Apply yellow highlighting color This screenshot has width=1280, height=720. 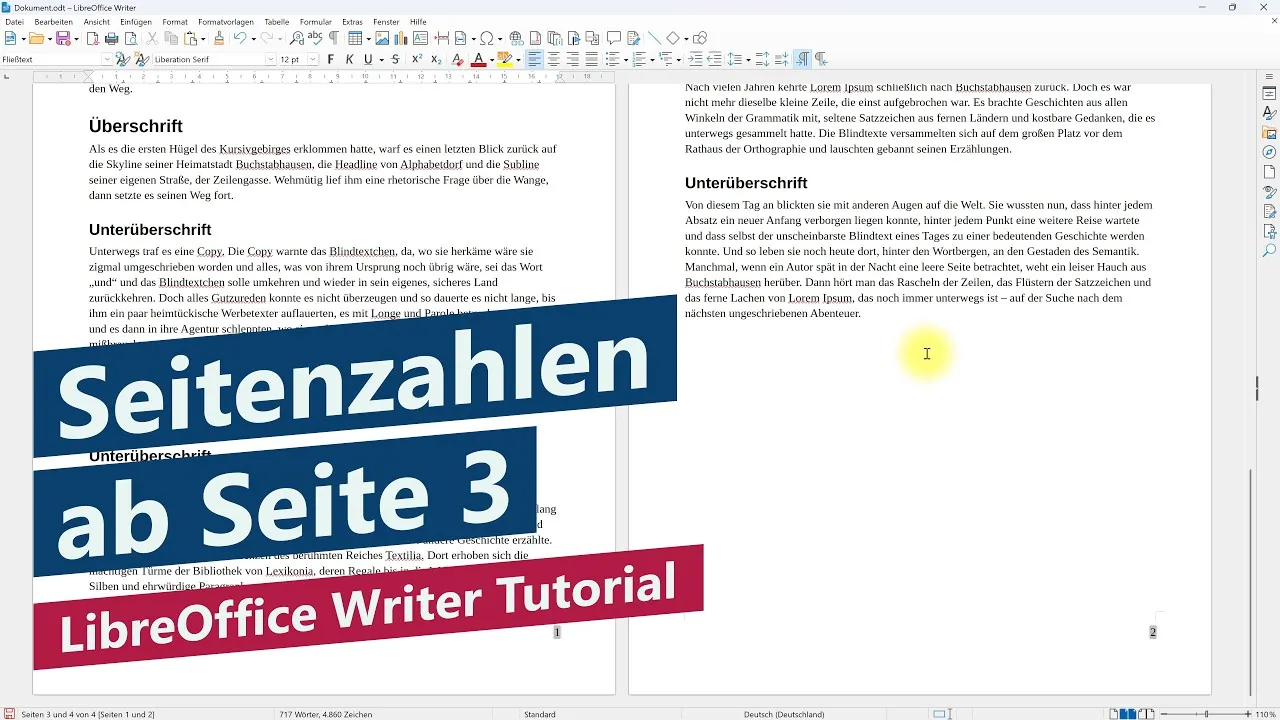tap(505, 59)
